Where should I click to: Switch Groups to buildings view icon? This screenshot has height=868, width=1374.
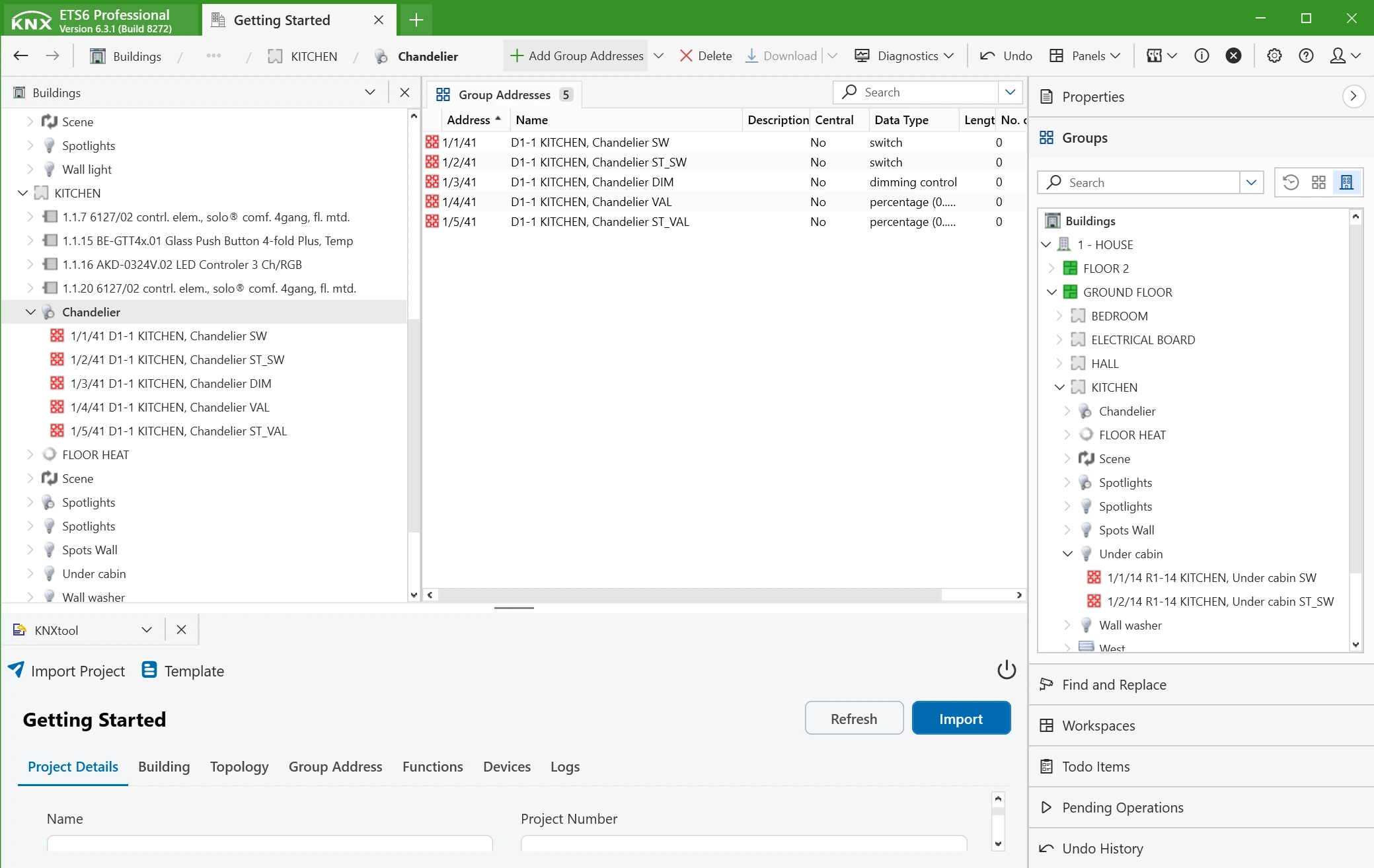[1346, 182]
